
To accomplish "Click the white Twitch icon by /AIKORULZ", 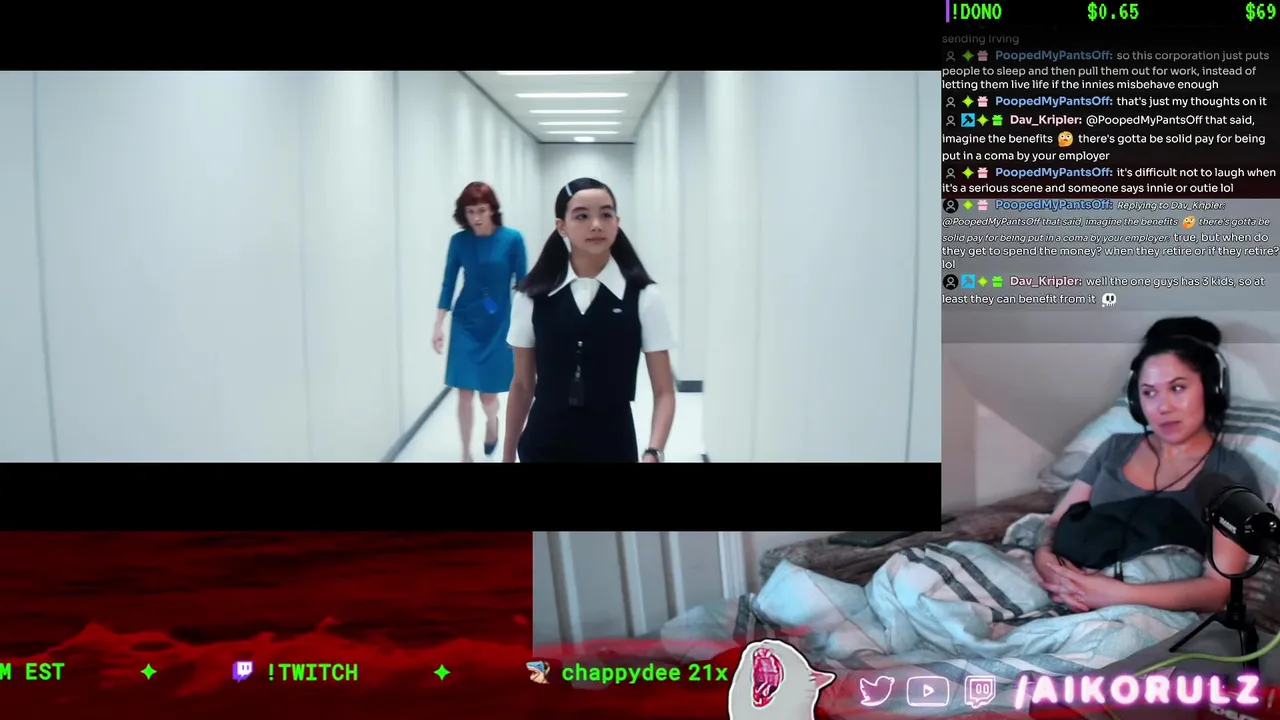I will click(981, 691).
